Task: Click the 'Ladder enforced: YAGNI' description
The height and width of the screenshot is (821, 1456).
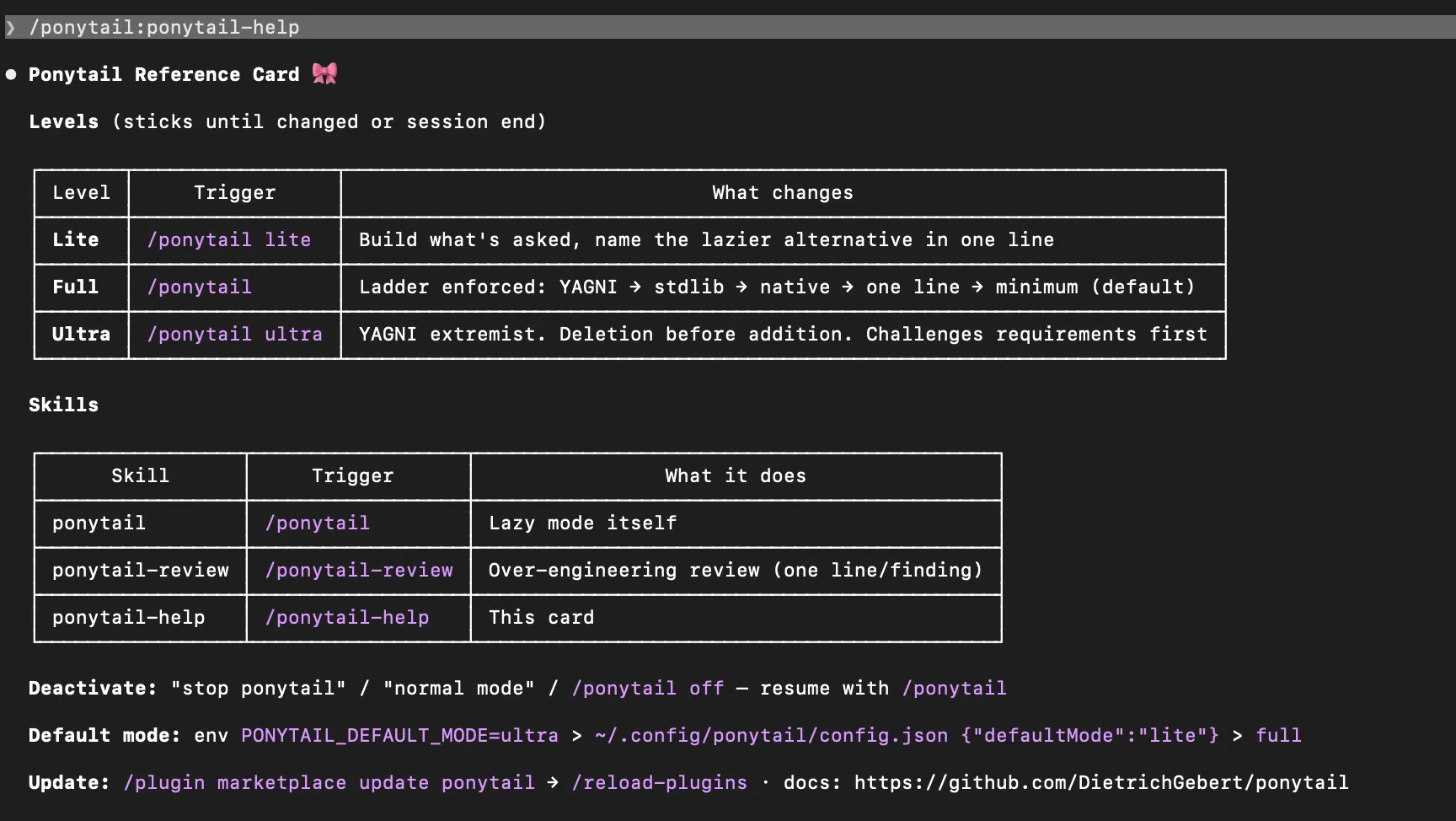Action: point(777,287)
